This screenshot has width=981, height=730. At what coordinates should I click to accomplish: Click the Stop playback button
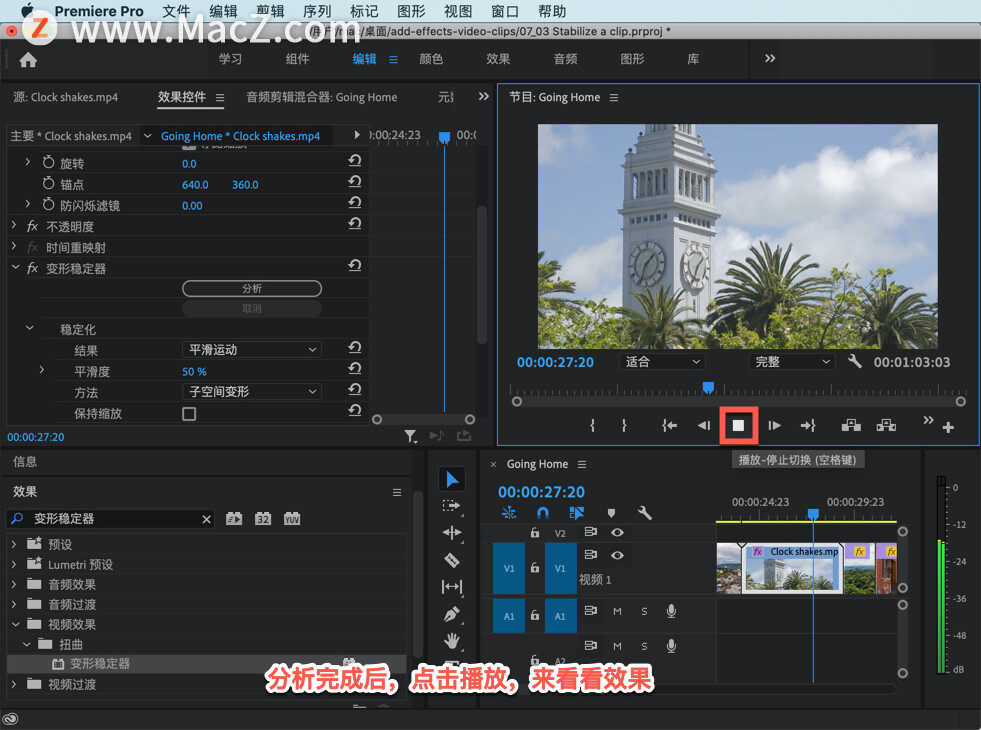click(x=739, y=426)
